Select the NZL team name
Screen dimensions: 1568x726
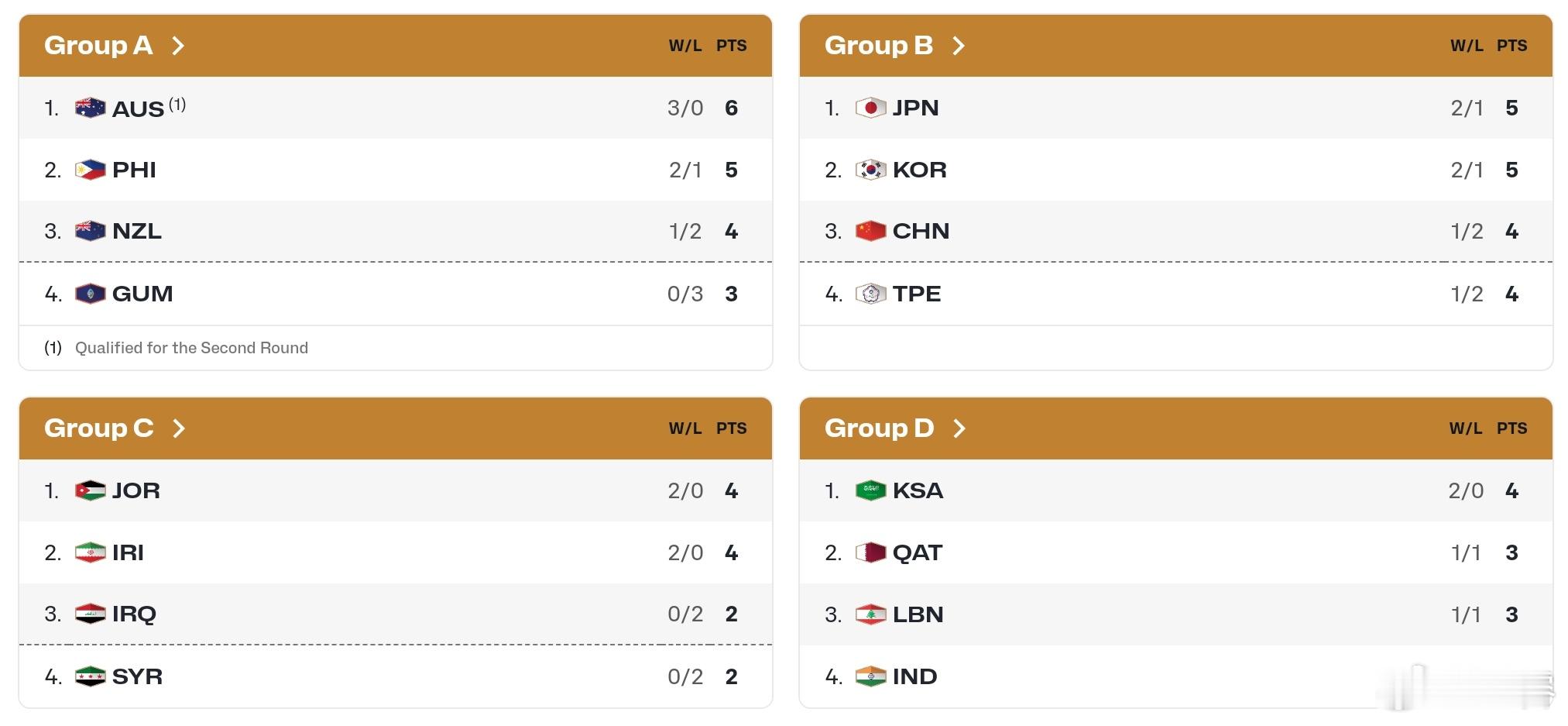(x=137, y=232)
